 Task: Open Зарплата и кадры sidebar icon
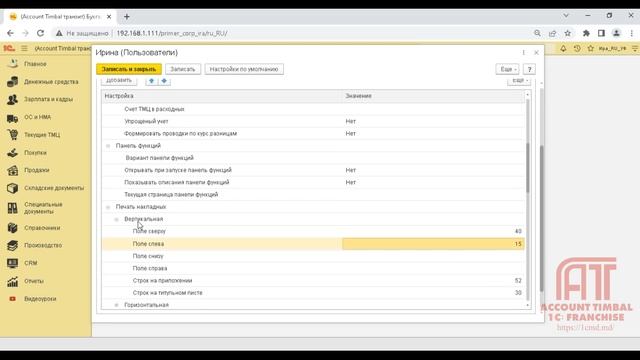[x=13, y=99]
